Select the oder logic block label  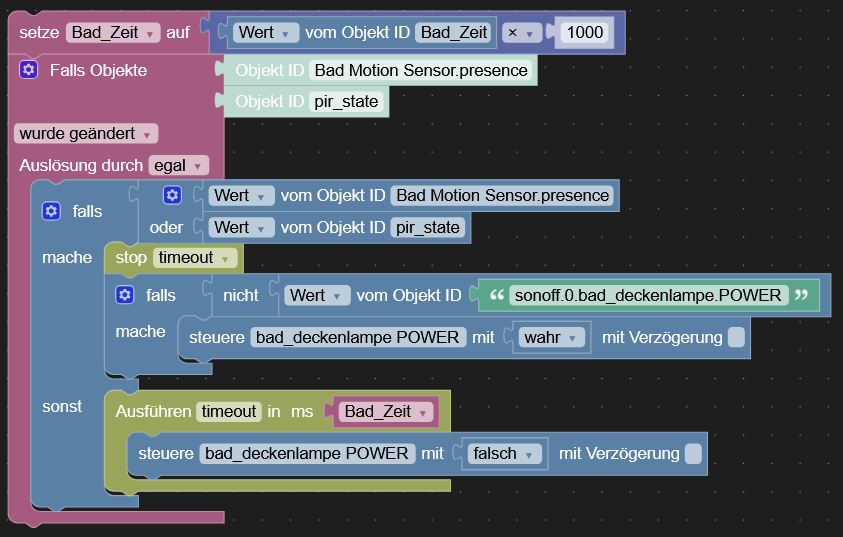pos(166,227)
